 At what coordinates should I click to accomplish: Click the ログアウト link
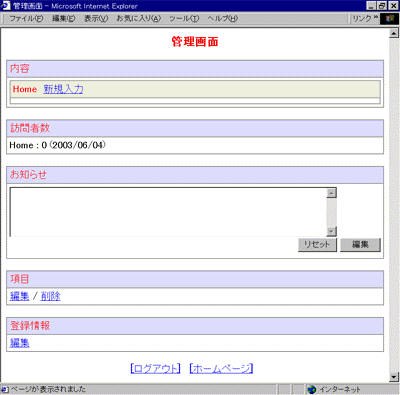click(x=155, y=368)
